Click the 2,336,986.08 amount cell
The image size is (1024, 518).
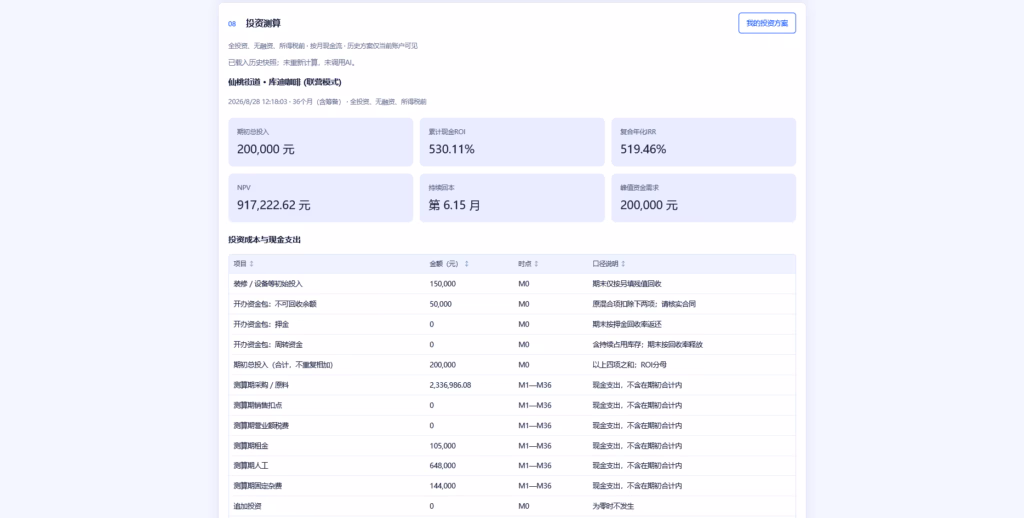click(451, 385)
